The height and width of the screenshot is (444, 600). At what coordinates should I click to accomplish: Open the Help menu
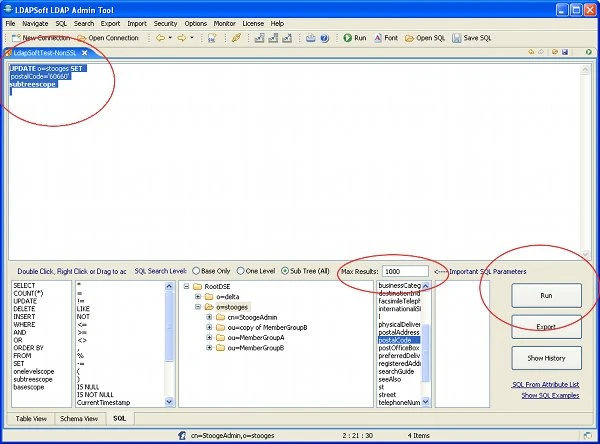[277, 23]
